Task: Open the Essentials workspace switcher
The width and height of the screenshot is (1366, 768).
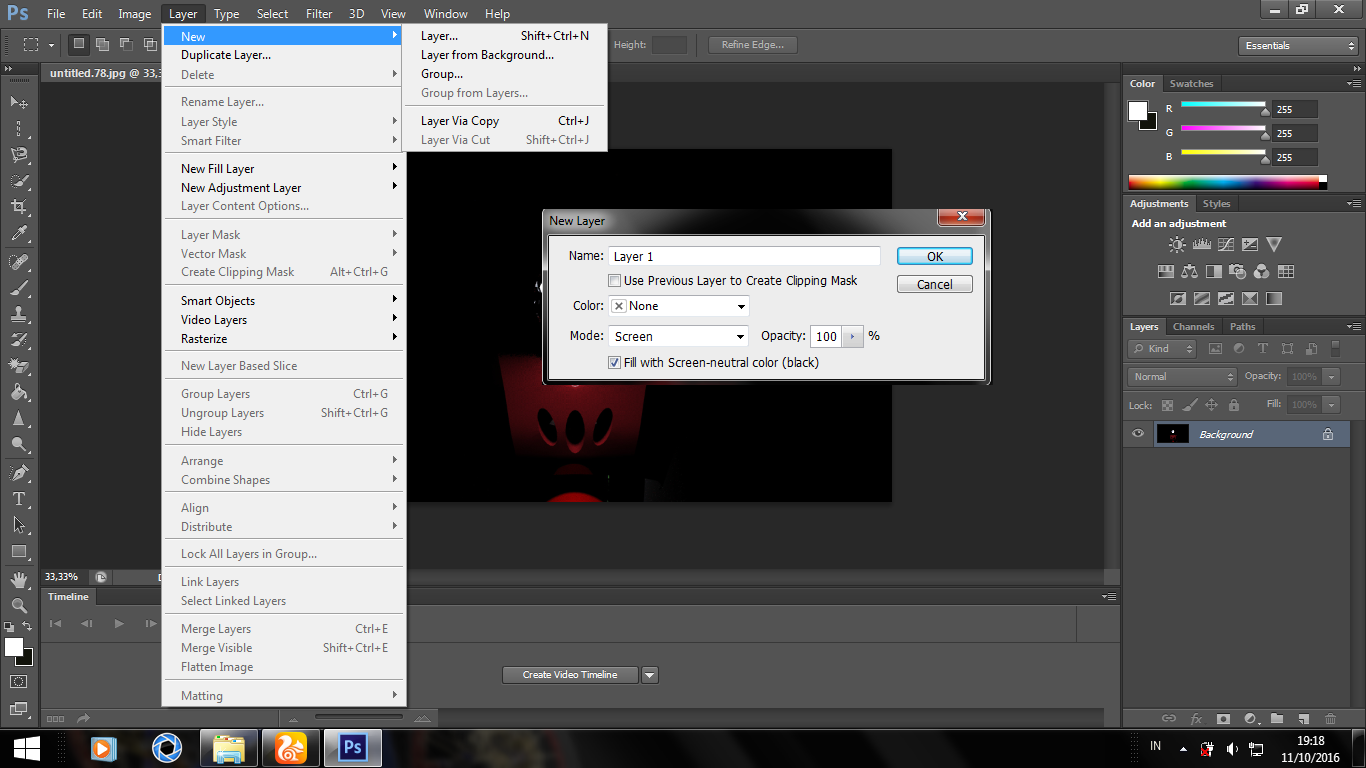Action: [1297, 45]
